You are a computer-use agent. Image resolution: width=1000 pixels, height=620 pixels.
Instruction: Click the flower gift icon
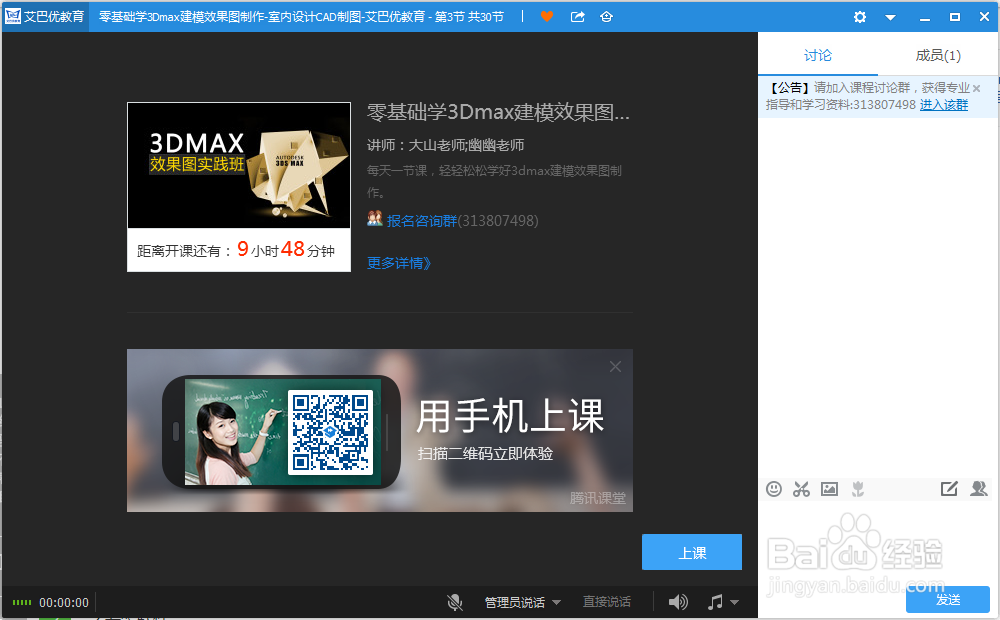tap(858, 489)
